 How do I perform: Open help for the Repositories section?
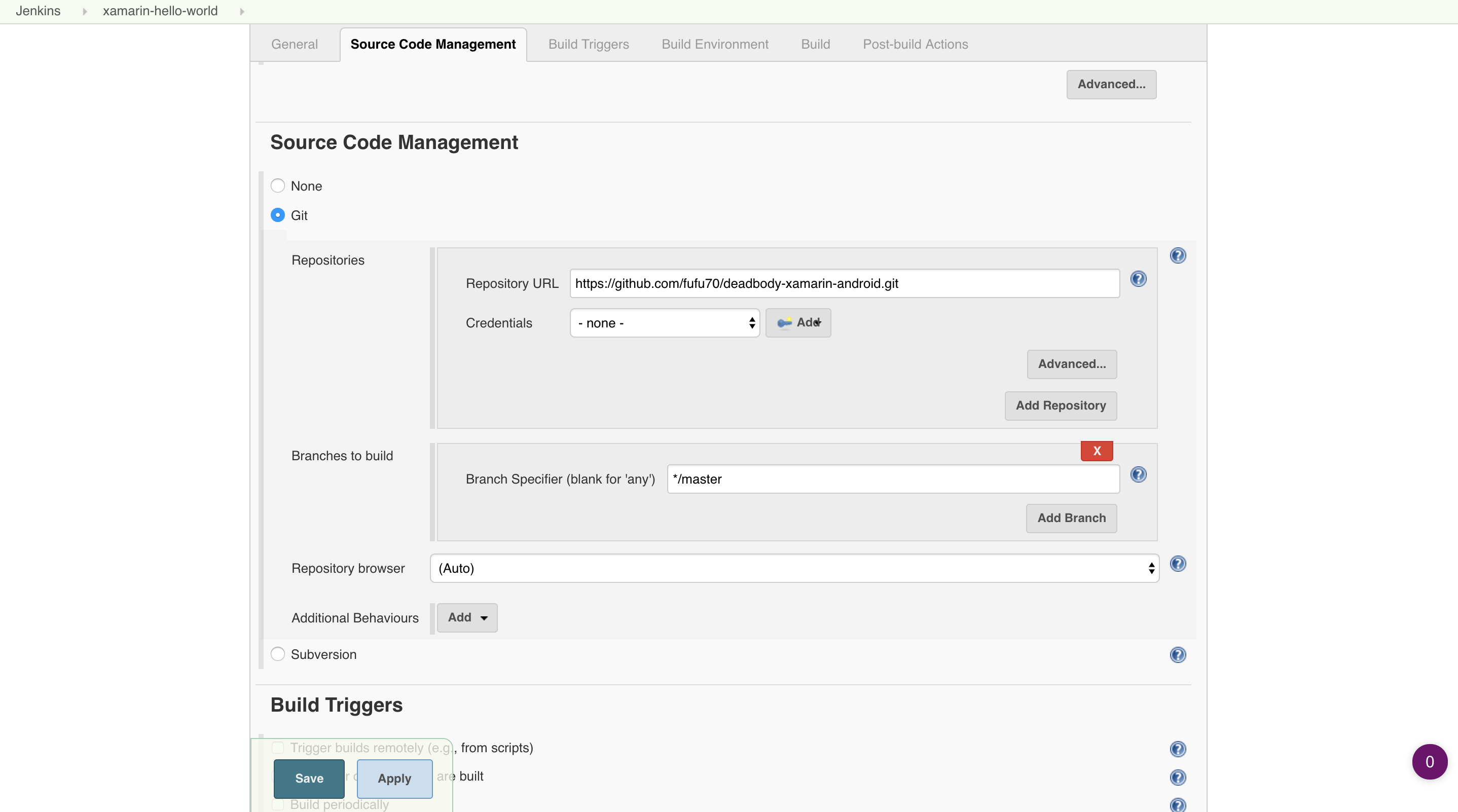pos(1178,256)
